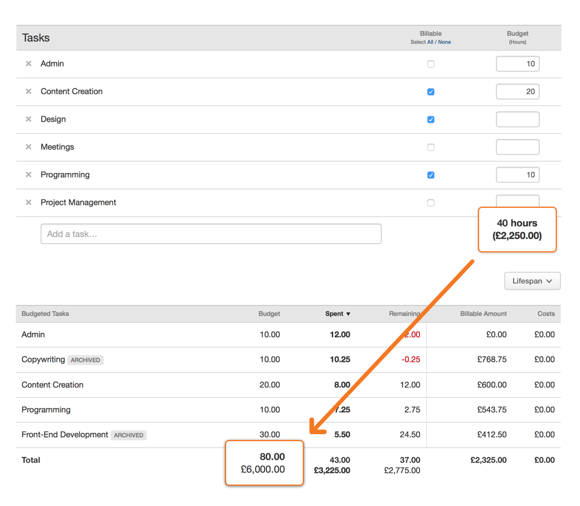Select None billable link
The height and width of the screenshot is (506, 580).
pyautogui.click(x=444, y=42)
